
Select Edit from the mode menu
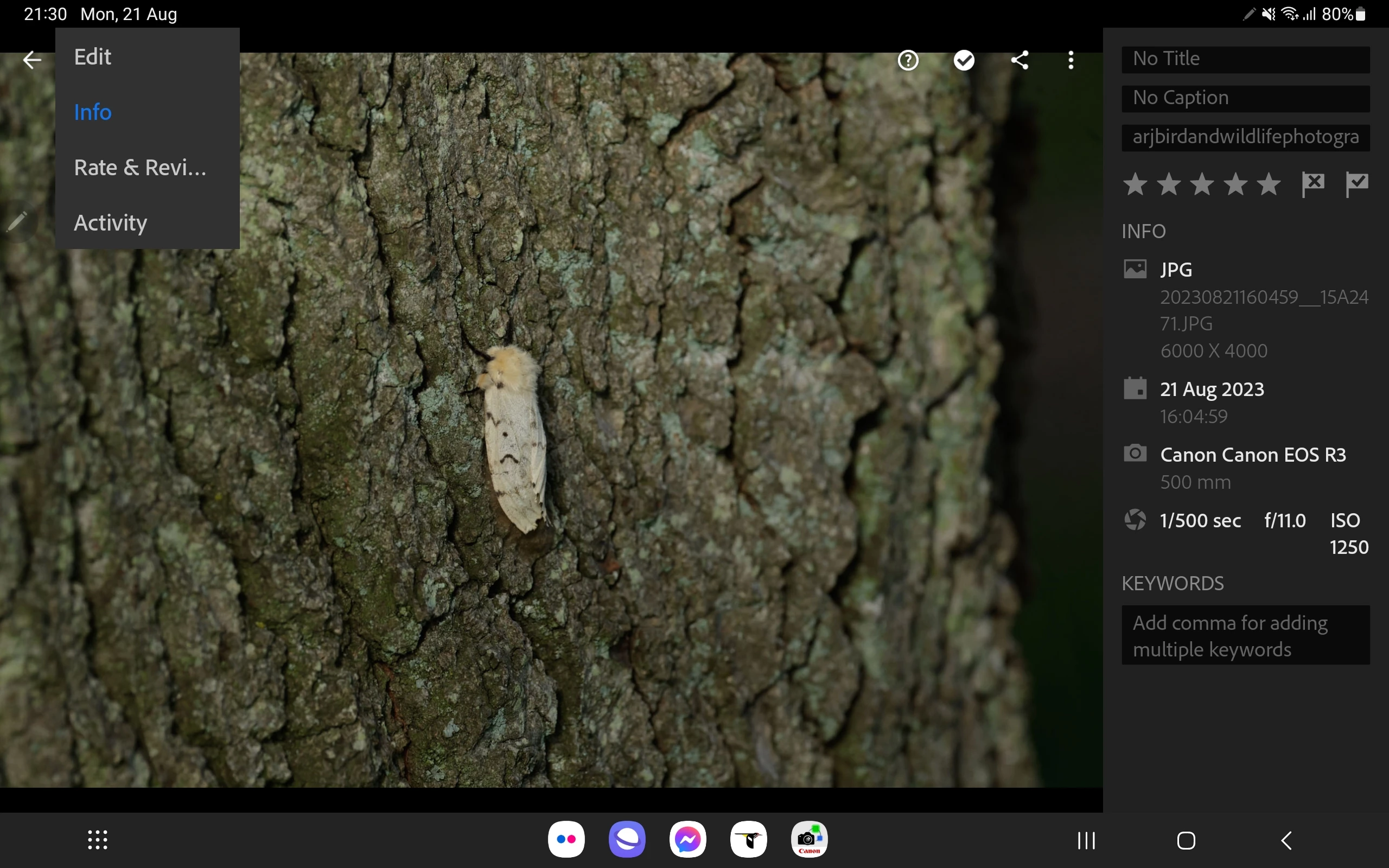tap(92, 57)
